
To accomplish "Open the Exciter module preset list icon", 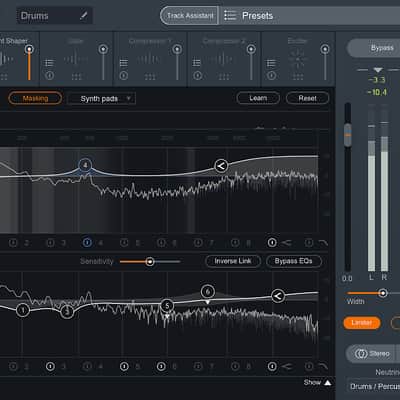I will pyautogui.click(x=271, y=63).
